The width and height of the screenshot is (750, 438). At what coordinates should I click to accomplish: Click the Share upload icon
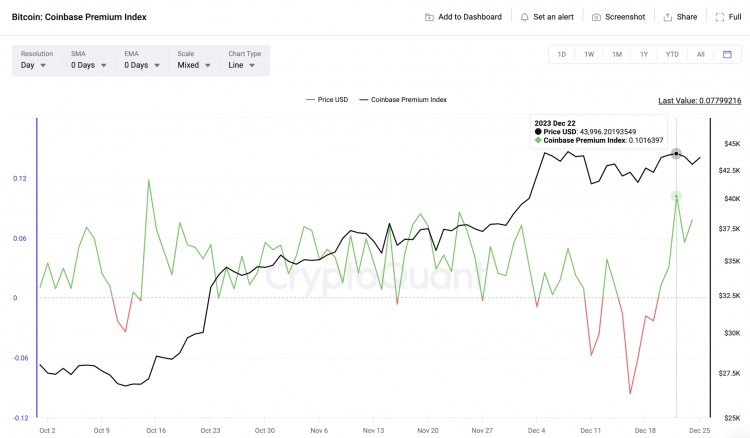[x=668, y=17]
